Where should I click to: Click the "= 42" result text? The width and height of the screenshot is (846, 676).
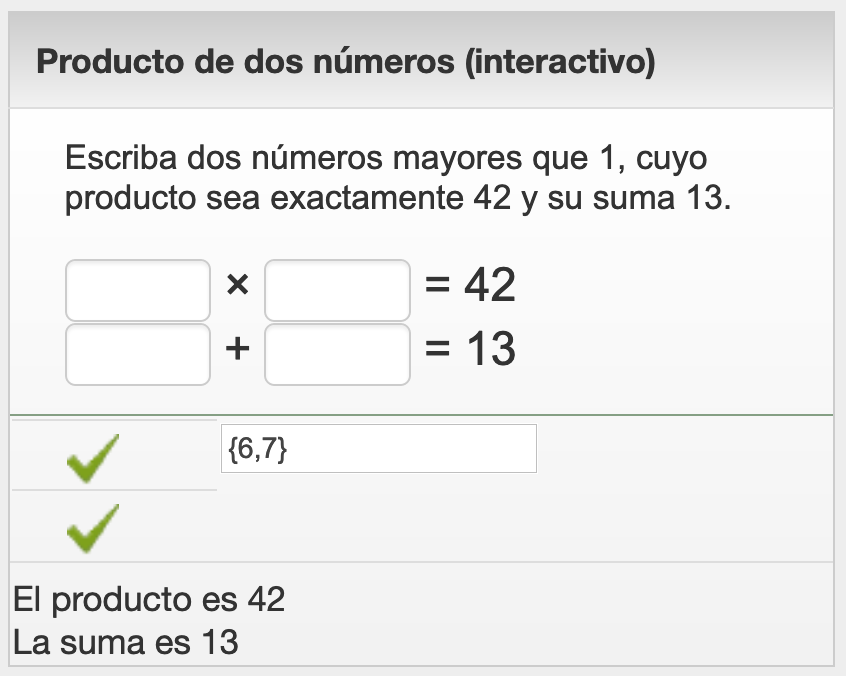pyautogui.click(x=470, y=287)
